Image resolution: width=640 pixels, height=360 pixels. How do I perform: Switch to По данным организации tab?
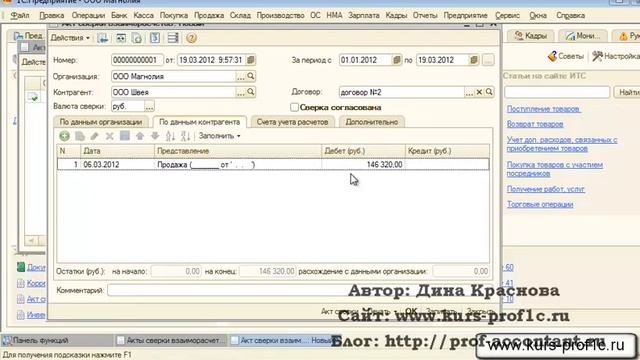[x=101, y=122]
